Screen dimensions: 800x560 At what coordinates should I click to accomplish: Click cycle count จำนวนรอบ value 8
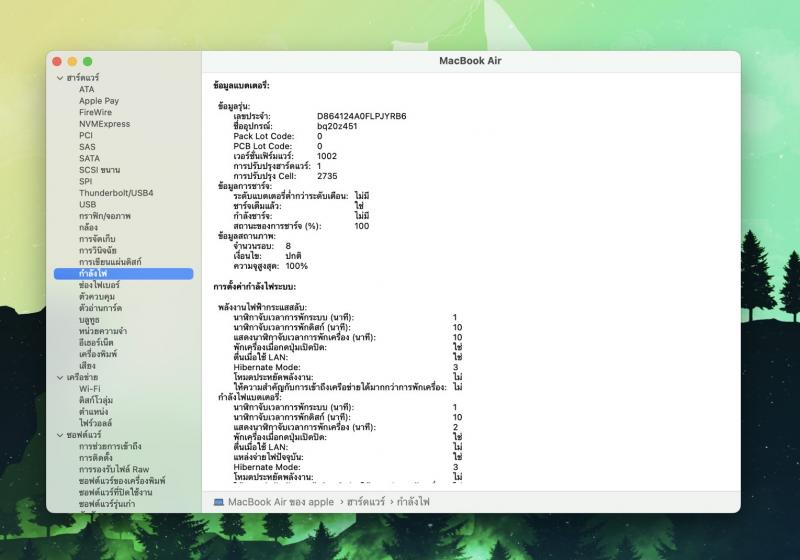pyautogui.click(x=288, y=246)
